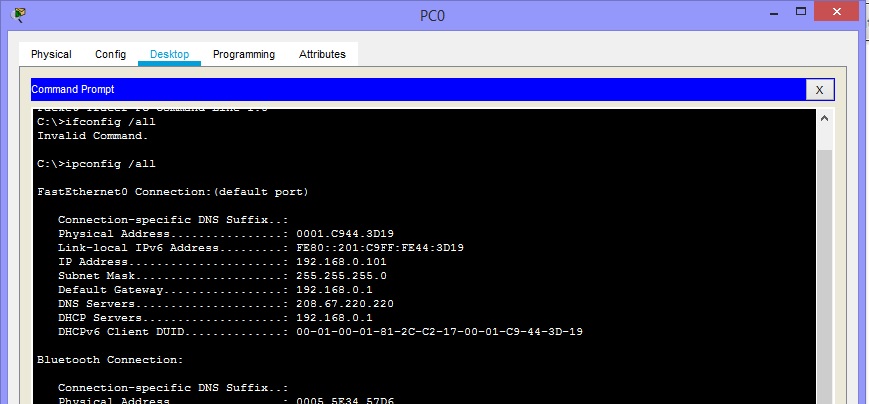The image size is (869, 404).
Task: Select the Desktop tab
Action: 169,54
